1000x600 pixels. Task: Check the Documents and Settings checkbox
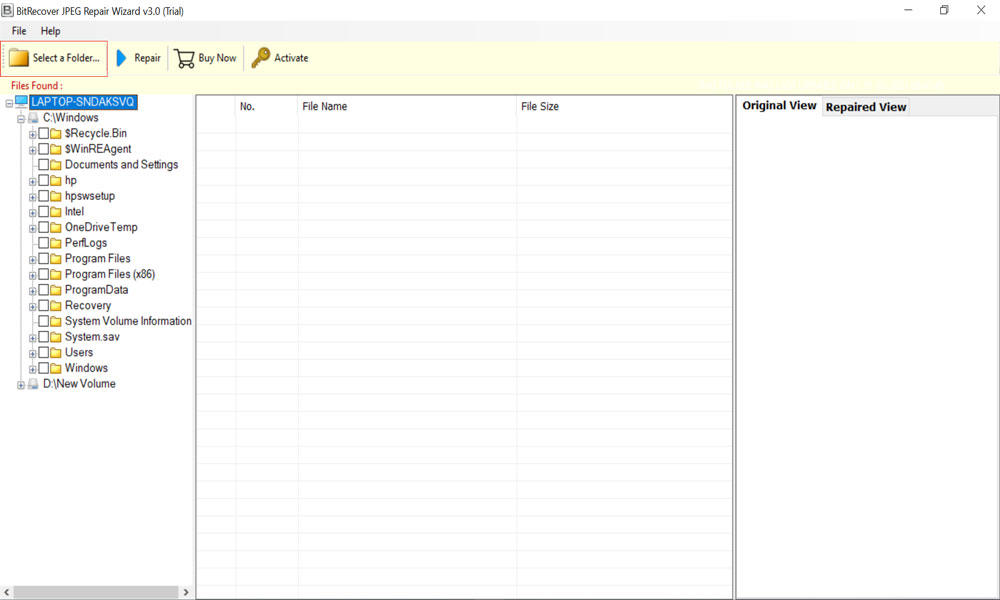point(43,165)
